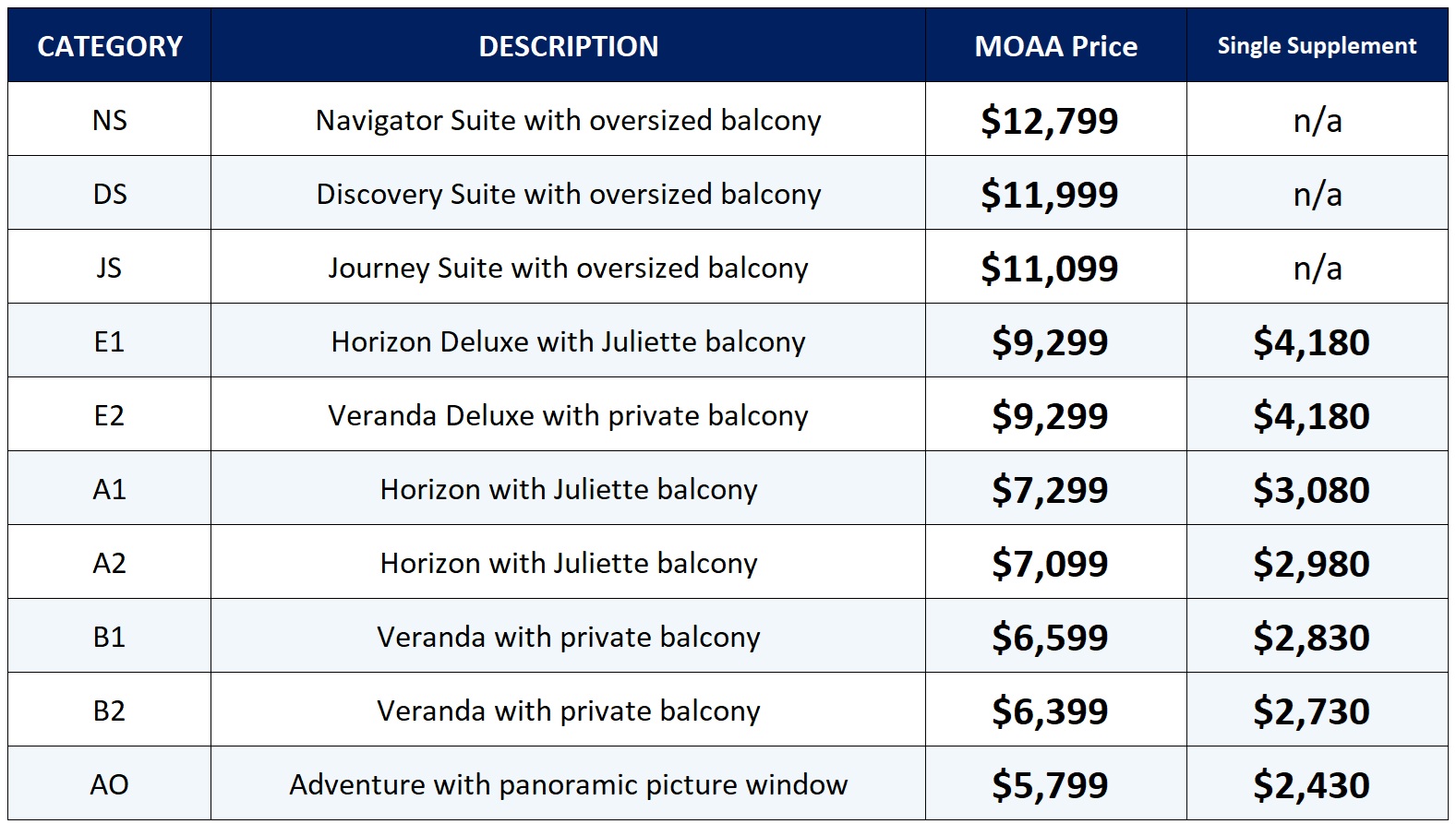Click the JS category cell
Viewport: 1456px width, 824px height.
(109, 268)
